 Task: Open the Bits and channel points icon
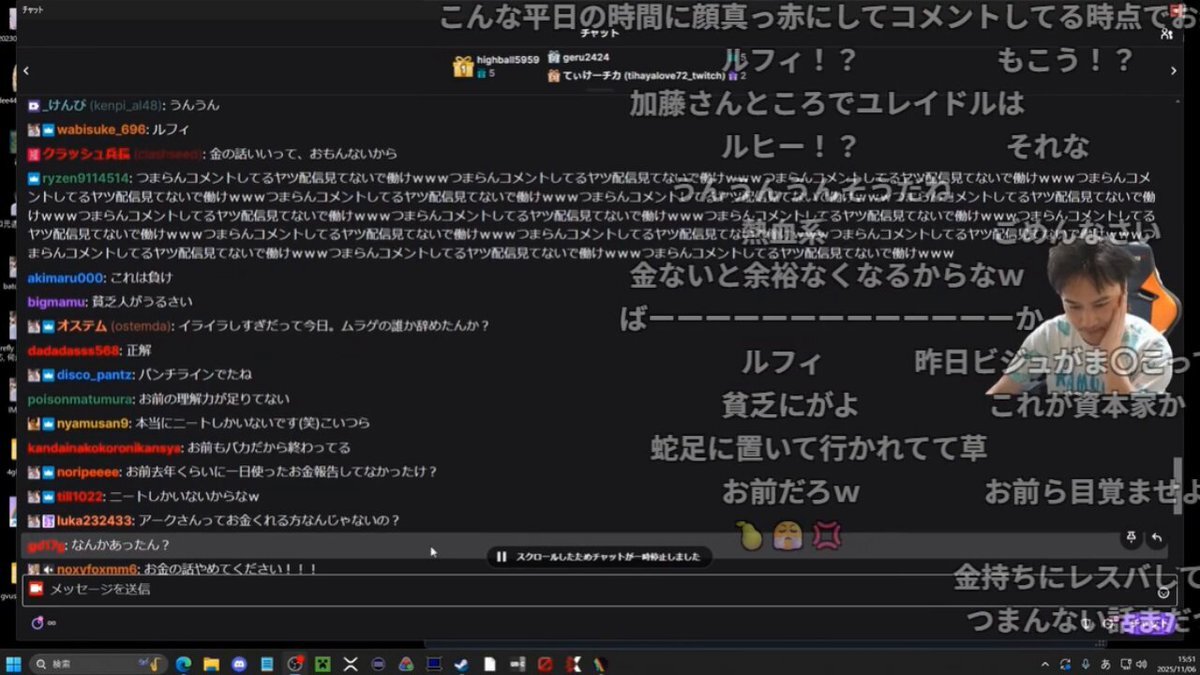point(39,623)
